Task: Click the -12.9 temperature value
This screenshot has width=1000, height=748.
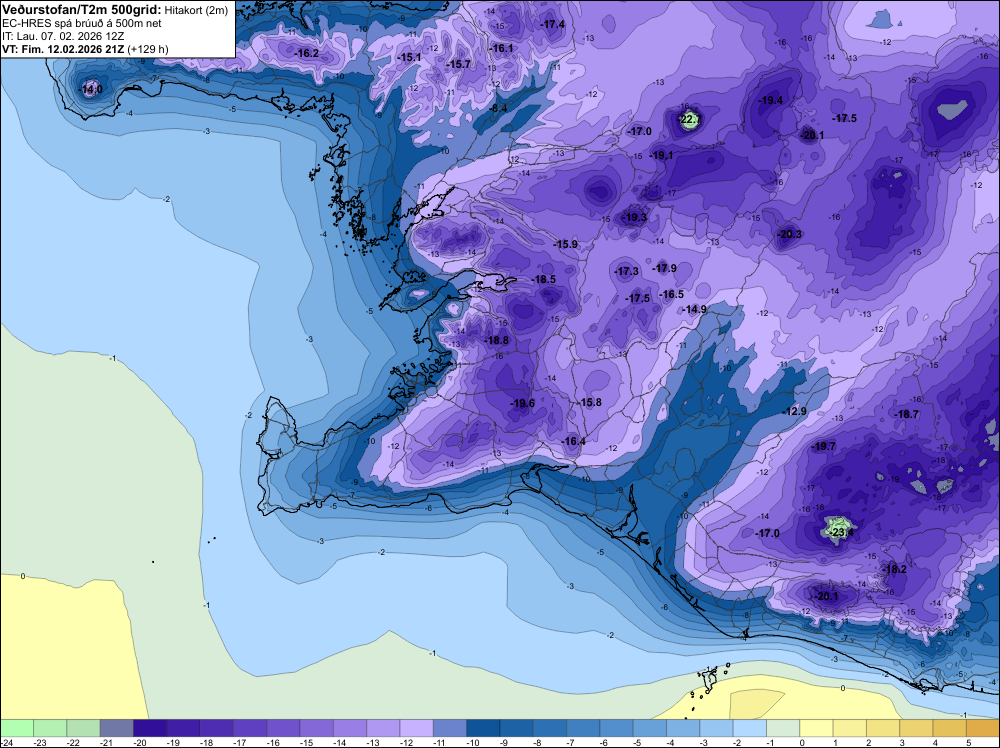Action: coord(795,411)
